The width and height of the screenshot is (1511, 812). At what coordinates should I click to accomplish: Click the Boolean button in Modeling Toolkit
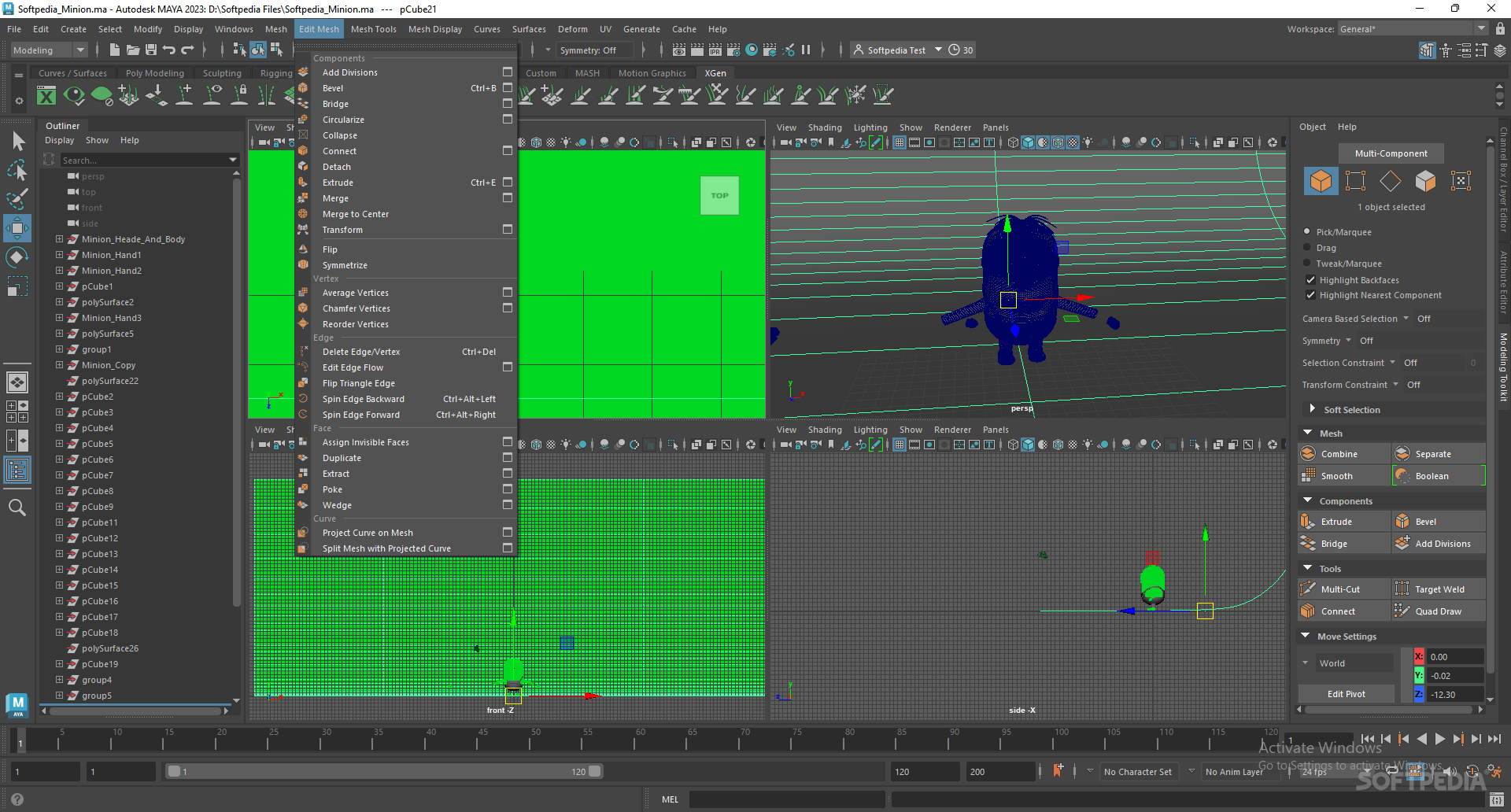coord(1439,476)
